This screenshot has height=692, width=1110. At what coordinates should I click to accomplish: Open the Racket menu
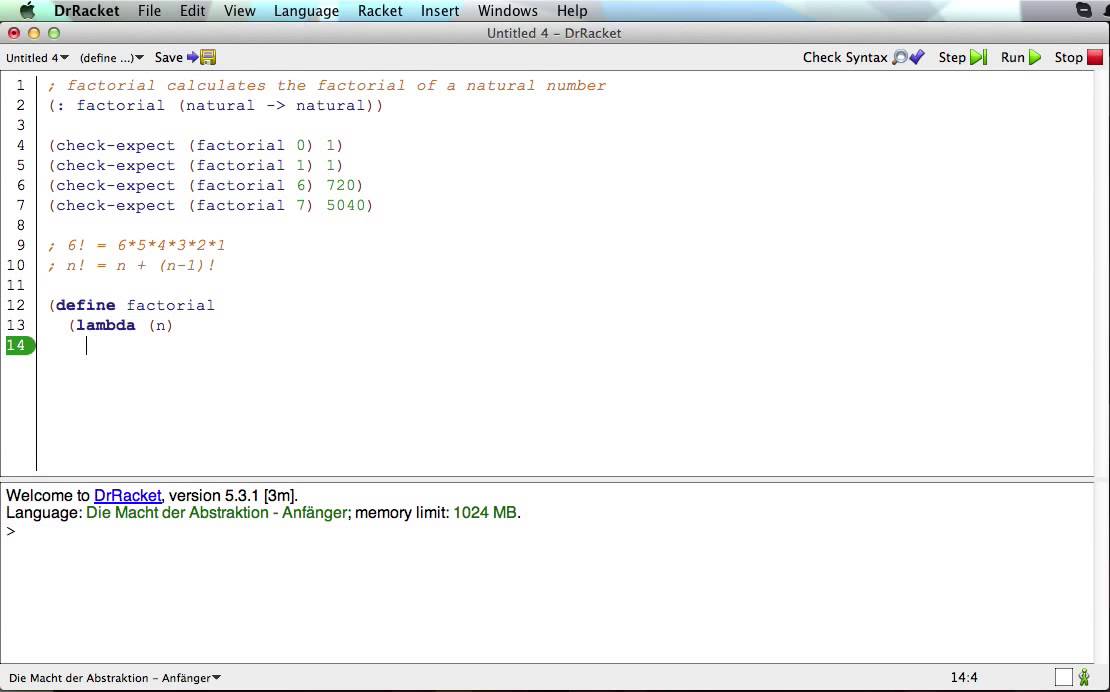pyautogui.click(x=380, y=11)
